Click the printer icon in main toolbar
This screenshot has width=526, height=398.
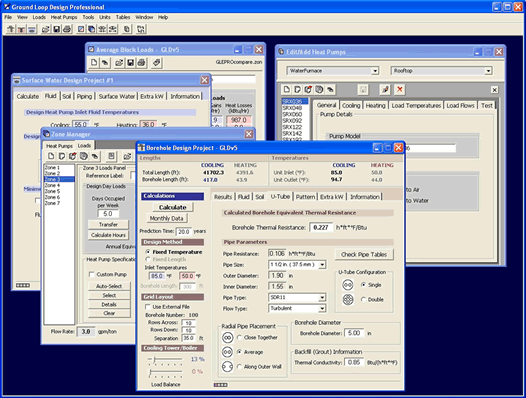67,29
